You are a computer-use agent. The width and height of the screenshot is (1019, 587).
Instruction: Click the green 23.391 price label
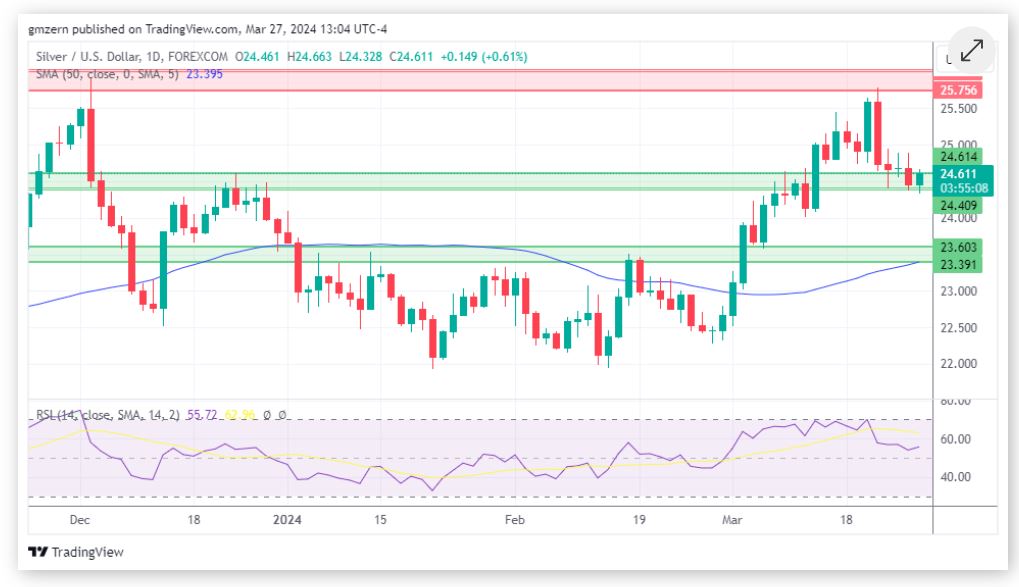pos(958,264)
